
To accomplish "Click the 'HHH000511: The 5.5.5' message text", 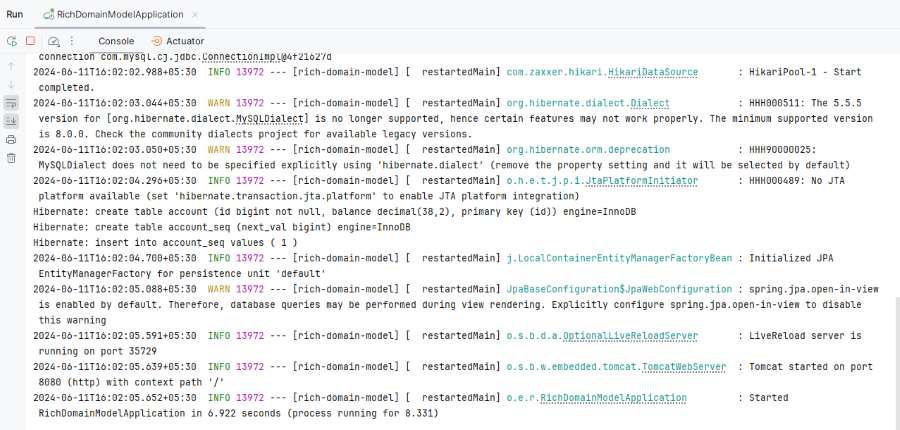I will [x=805, y=103].
